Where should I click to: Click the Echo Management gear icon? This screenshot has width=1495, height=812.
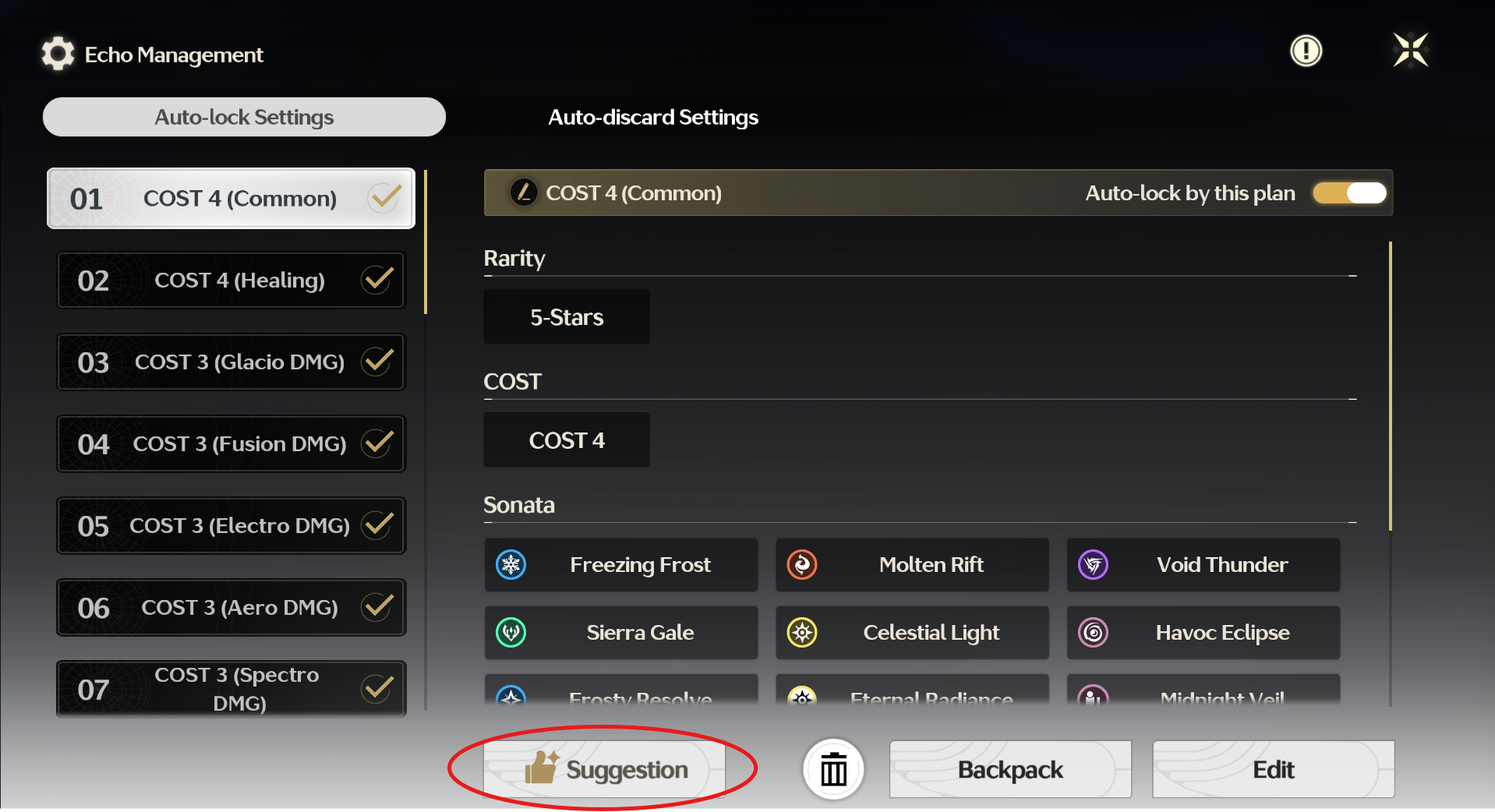[x=58, y=54]
